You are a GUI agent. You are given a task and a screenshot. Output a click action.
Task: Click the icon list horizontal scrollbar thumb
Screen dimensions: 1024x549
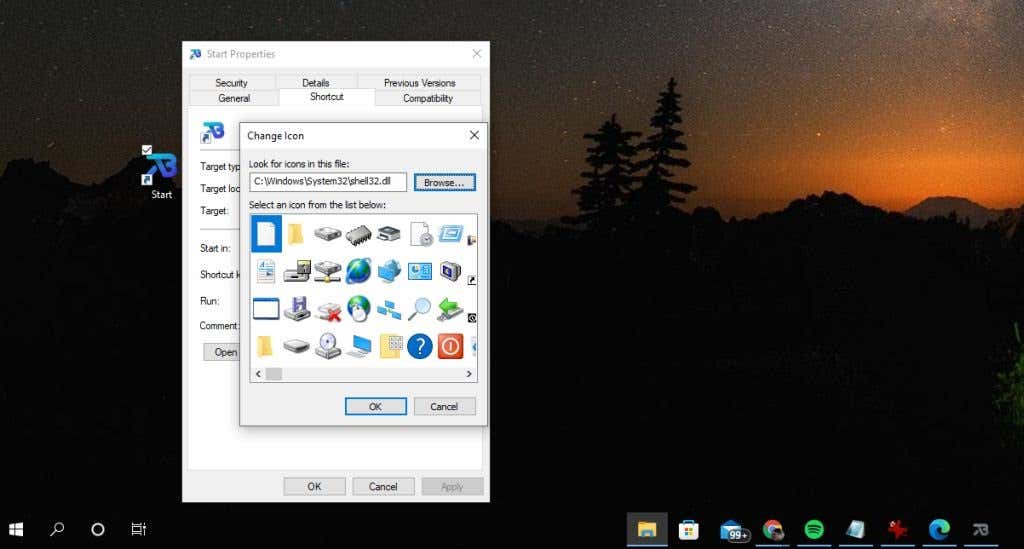pos(274,374)
